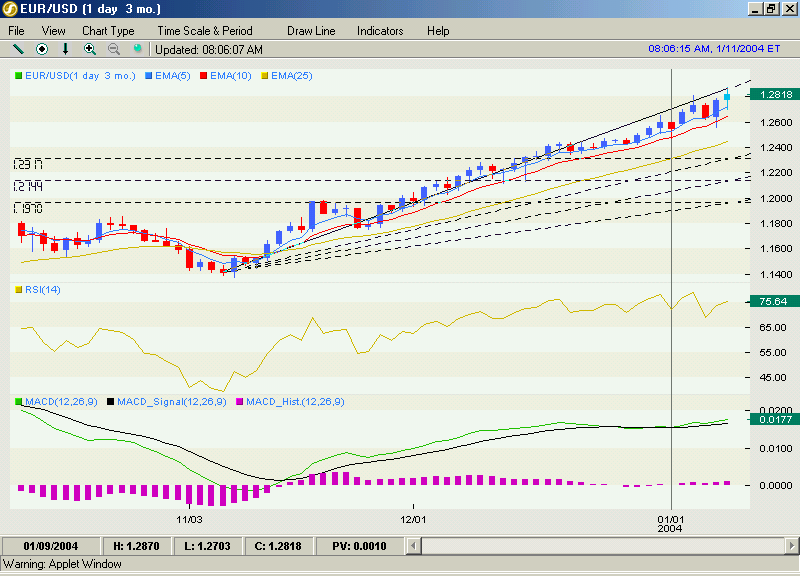Click the 65.00 RSI axis label
The height and width of the screenshot is (576, 800).
(772, 327)
